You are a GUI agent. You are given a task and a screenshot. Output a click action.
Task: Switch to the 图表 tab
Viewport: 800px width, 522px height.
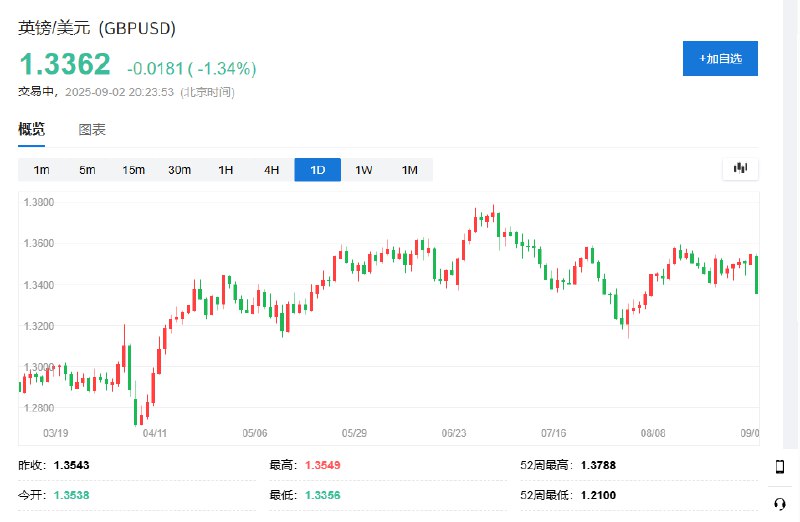(x=92, y=130)
